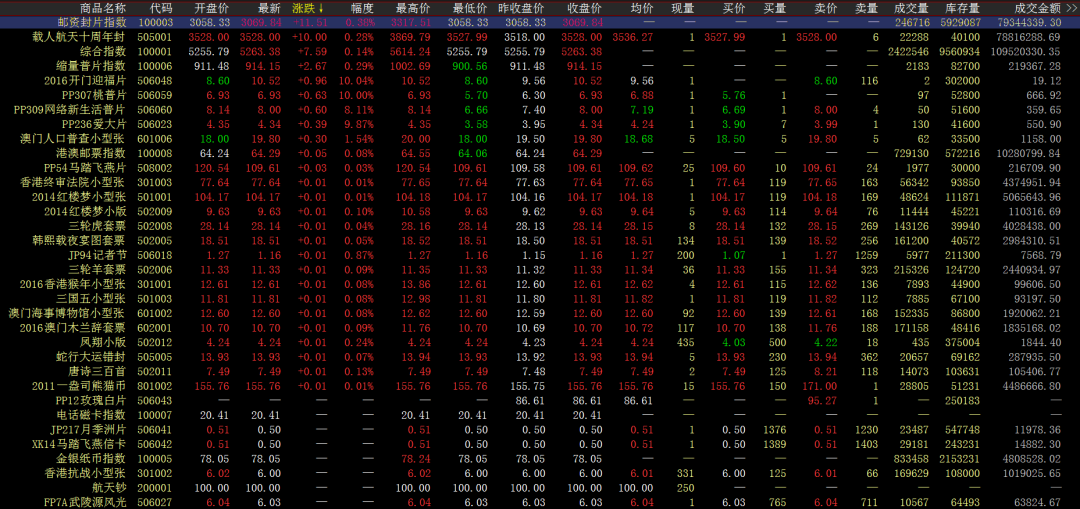Sort by 买价 column header
This screenshot has width=1080, height=509.
click(x=734, y=8)
